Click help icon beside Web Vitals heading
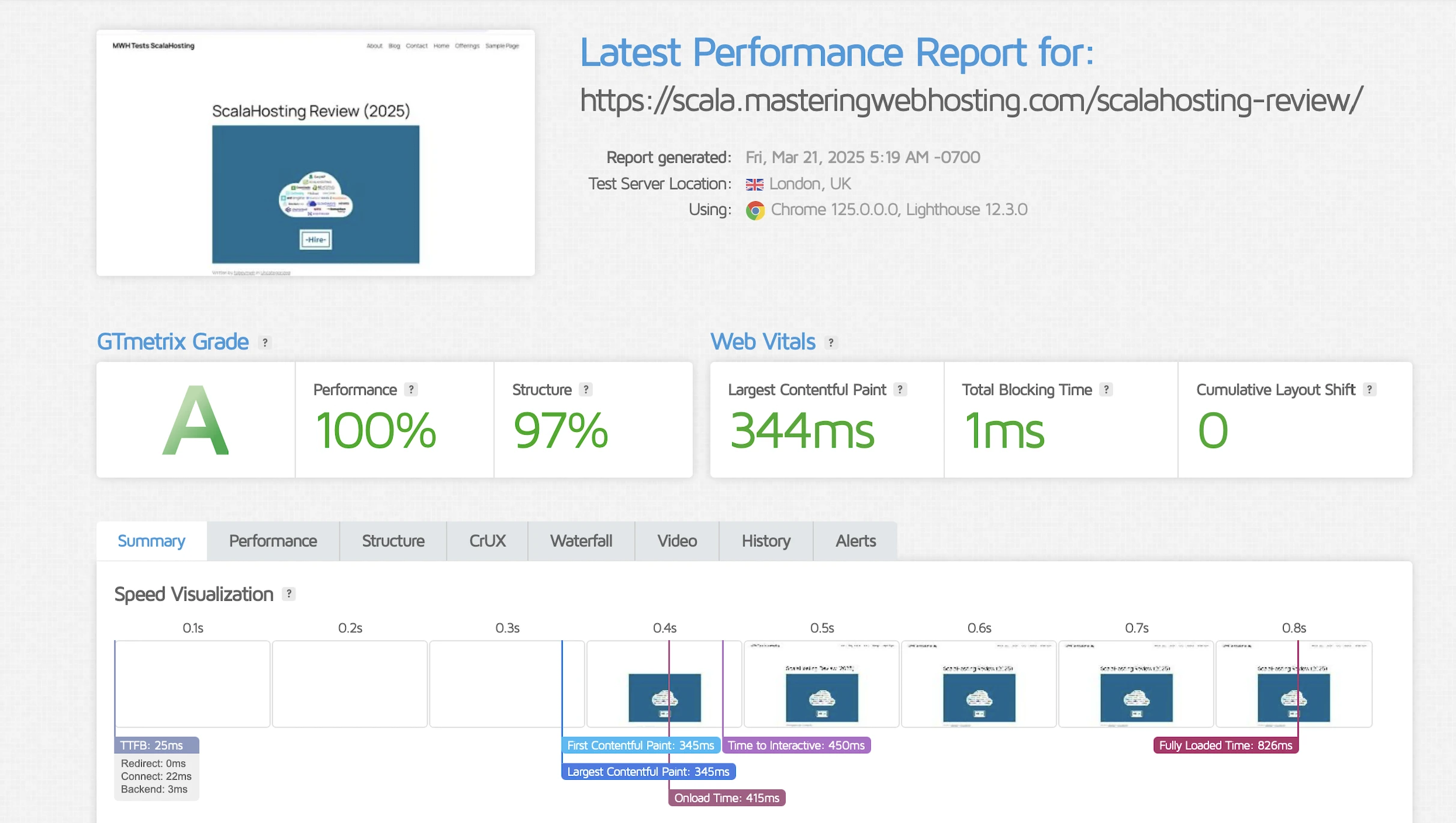 point(831,342)
